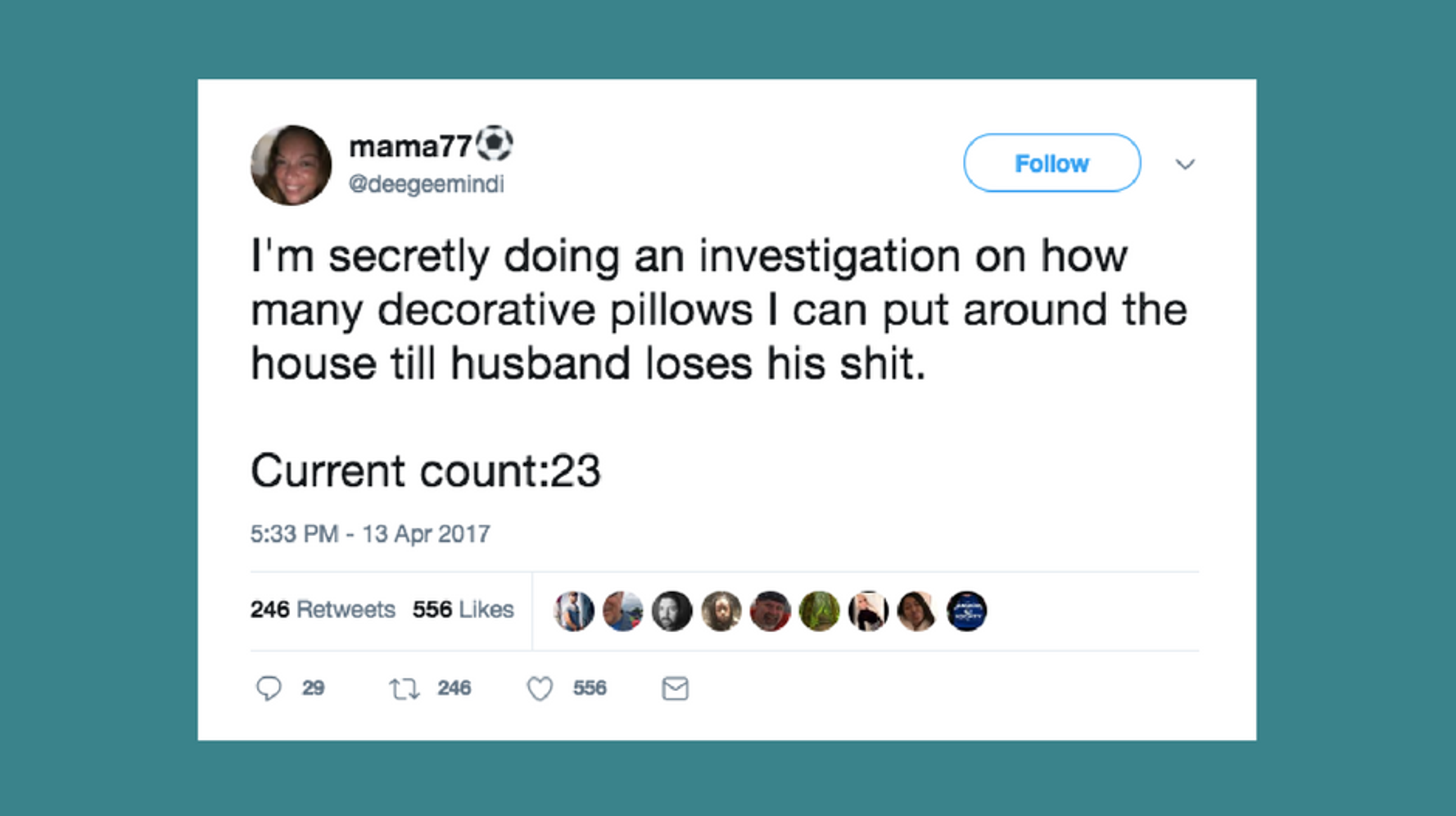View the 246 Retweets list

[x=323, y=610]
